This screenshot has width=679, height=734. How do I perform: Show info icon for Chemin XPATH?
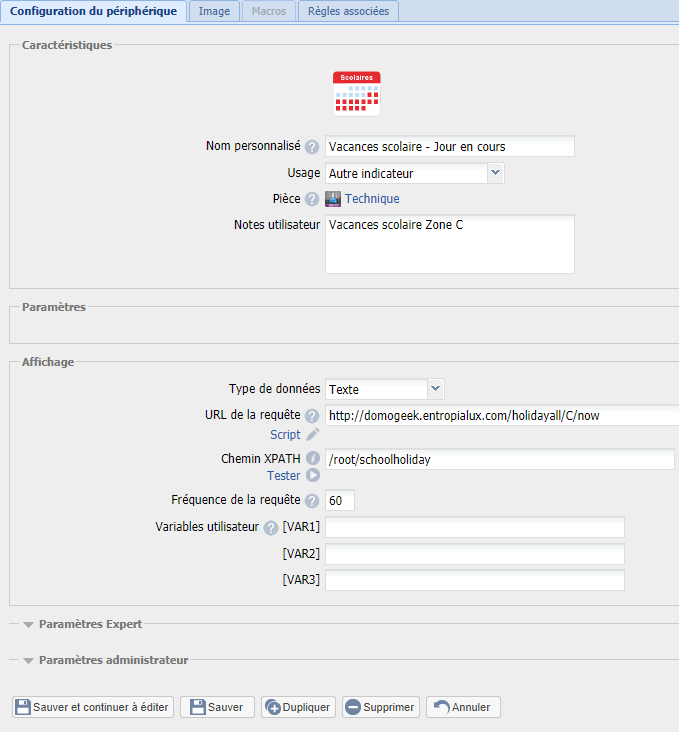click(x=313, y=458)
